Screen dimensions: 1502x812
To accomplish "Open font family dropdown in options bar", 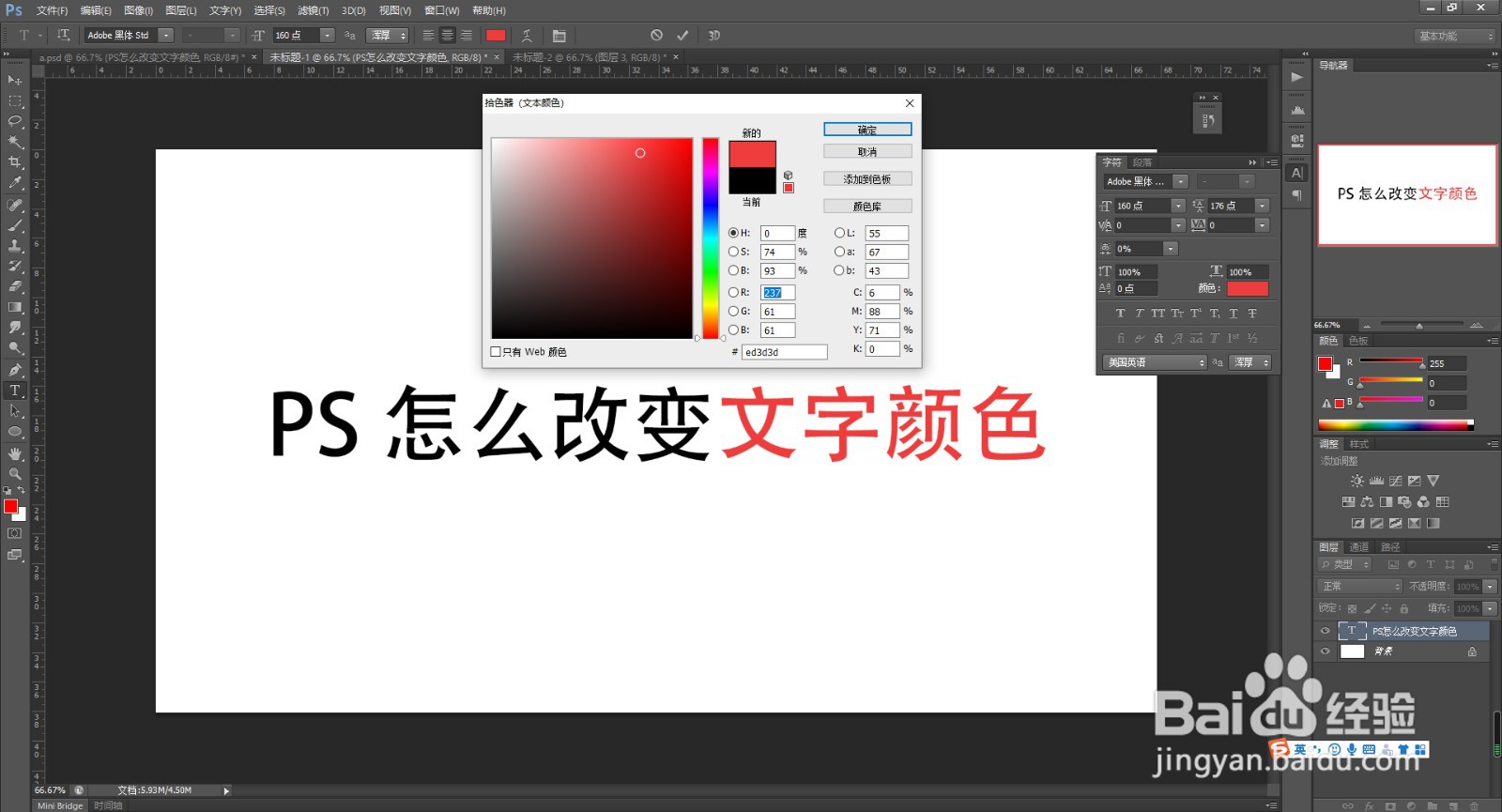I will click(166, 36).
